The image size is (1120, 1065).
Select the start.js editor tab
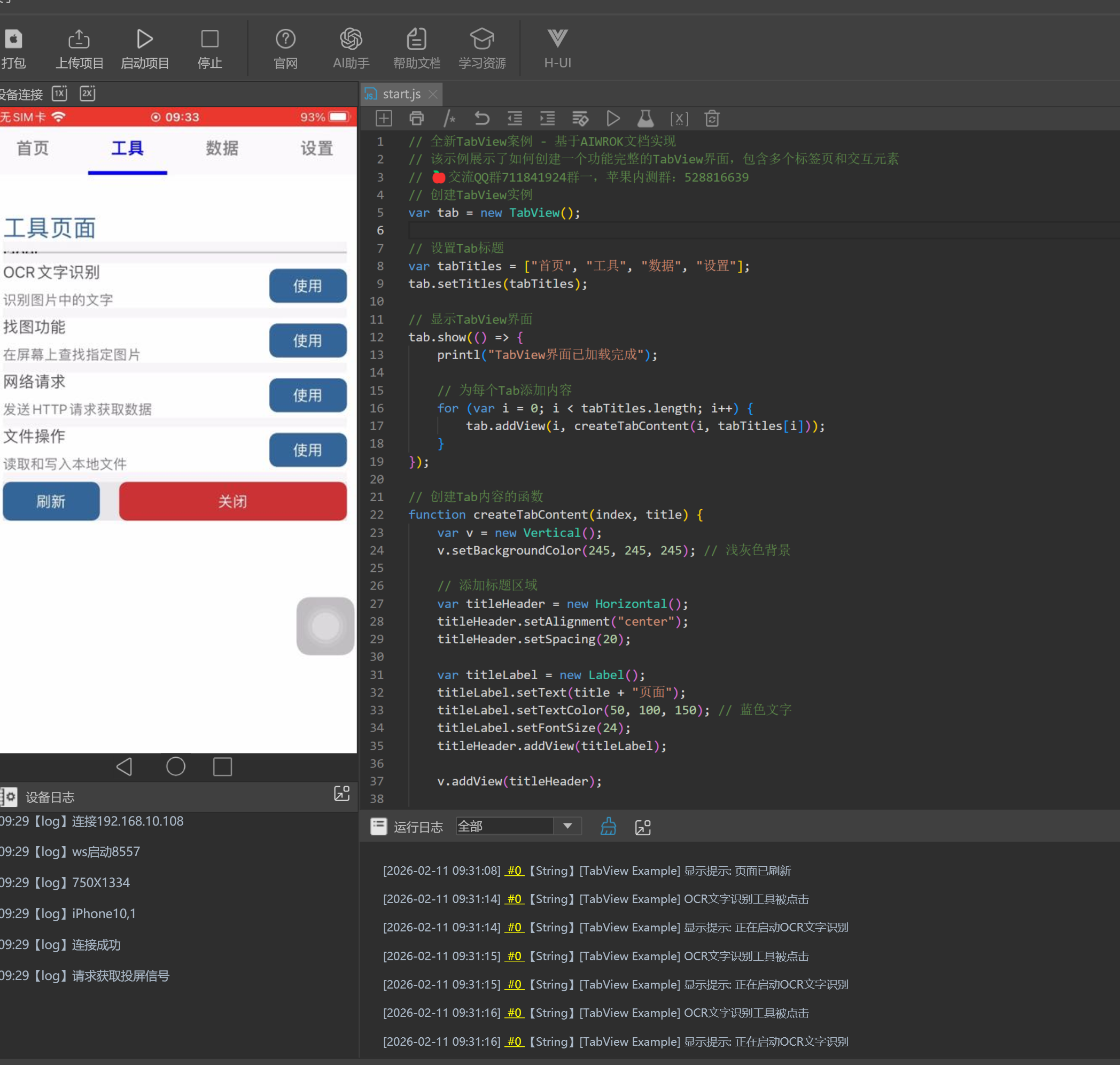[x=400, y=94]
